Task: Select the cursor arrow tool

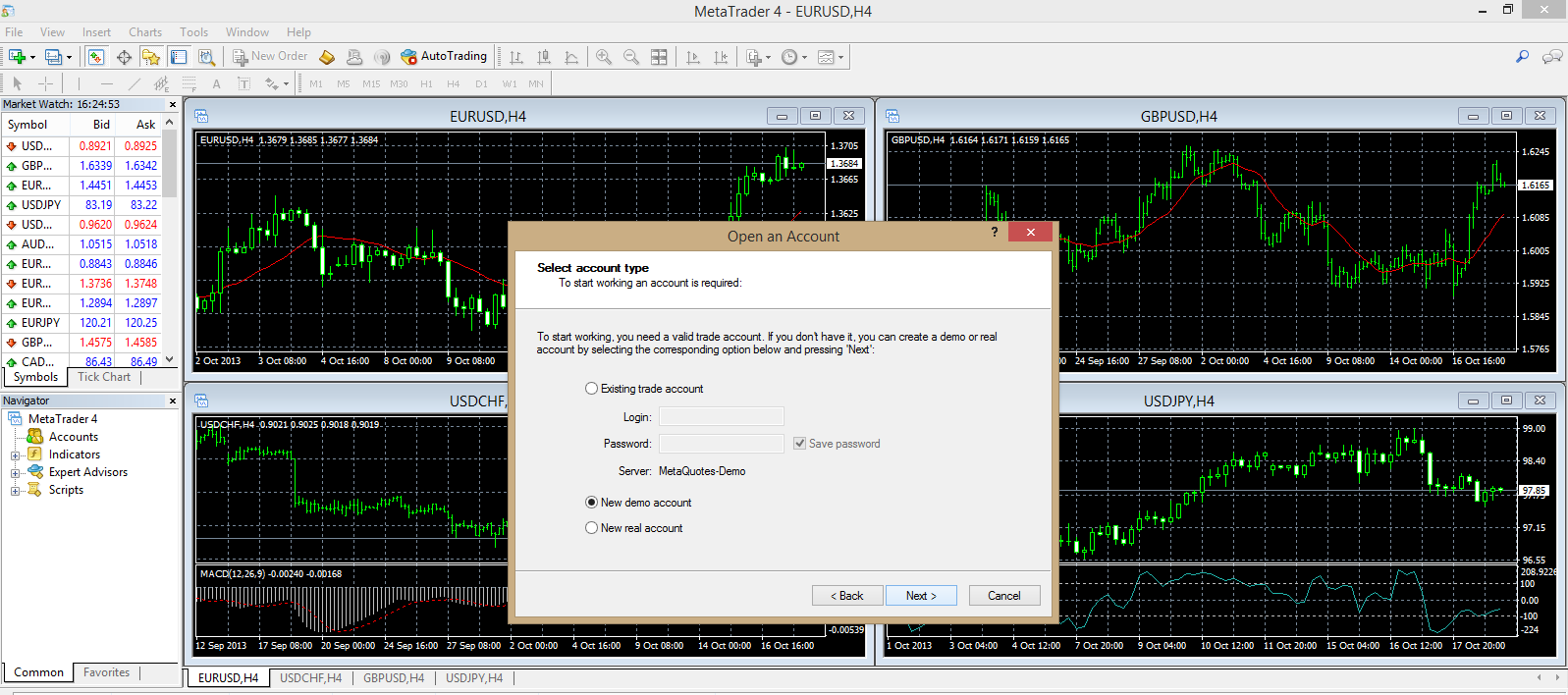Action: coord(17,83)
